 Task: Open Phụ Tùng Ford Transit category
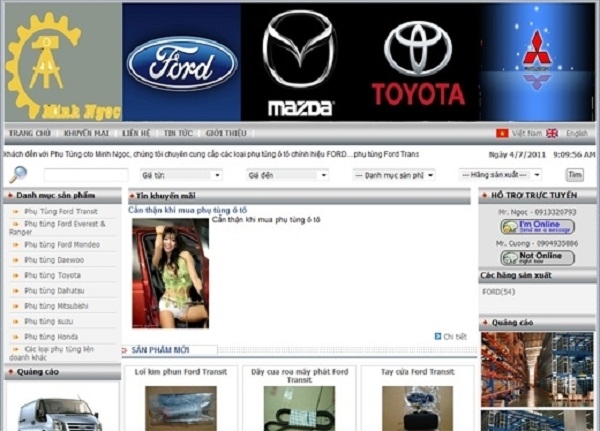(x=61, y=211)
